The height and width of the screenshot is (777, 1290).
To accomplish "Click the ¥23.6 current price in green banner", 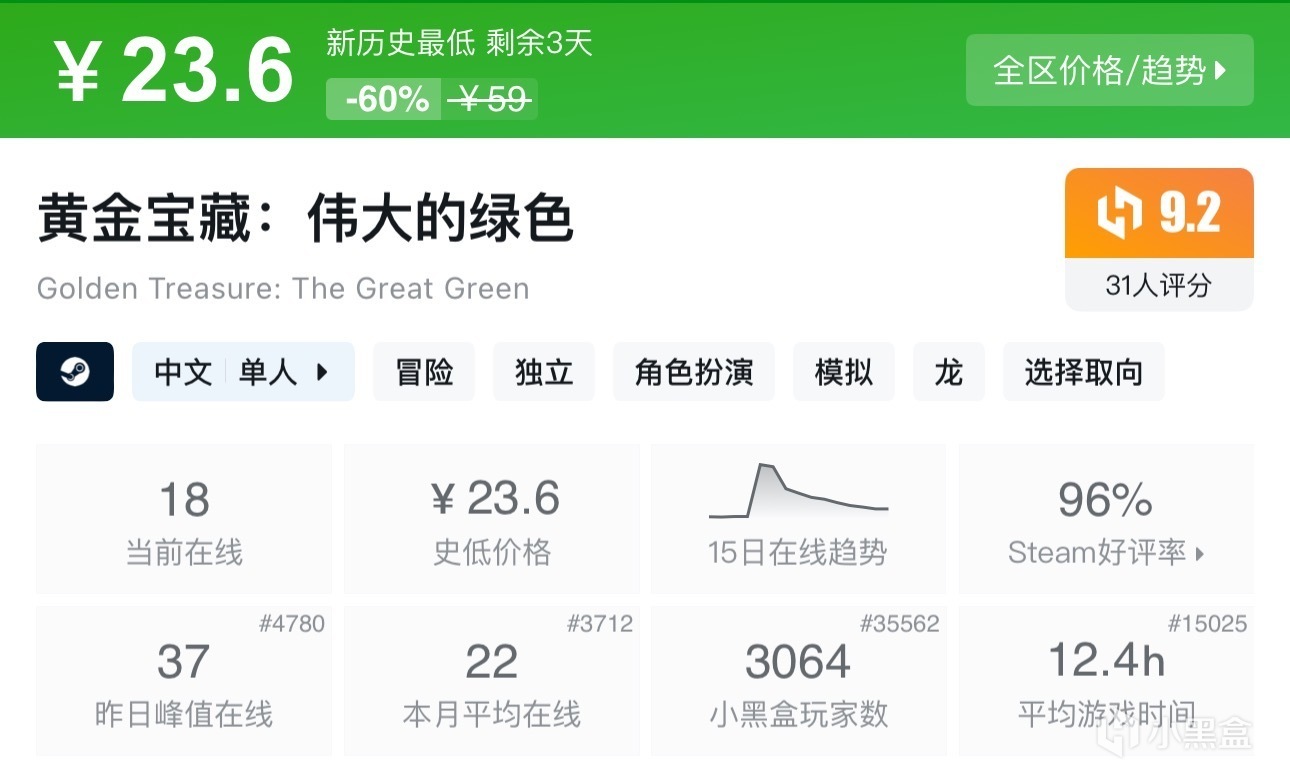I will pos(174,72).
